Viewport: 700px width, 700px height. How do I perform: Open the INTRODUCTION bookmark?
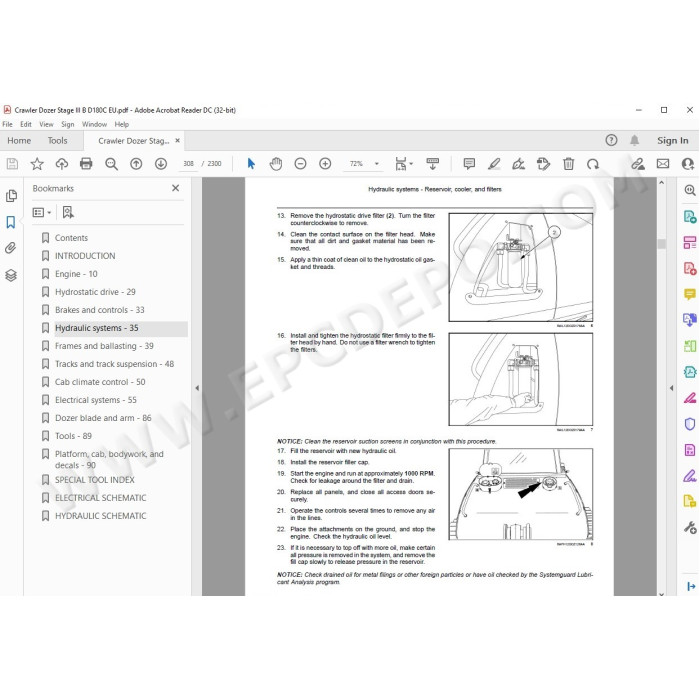[85, 256]
